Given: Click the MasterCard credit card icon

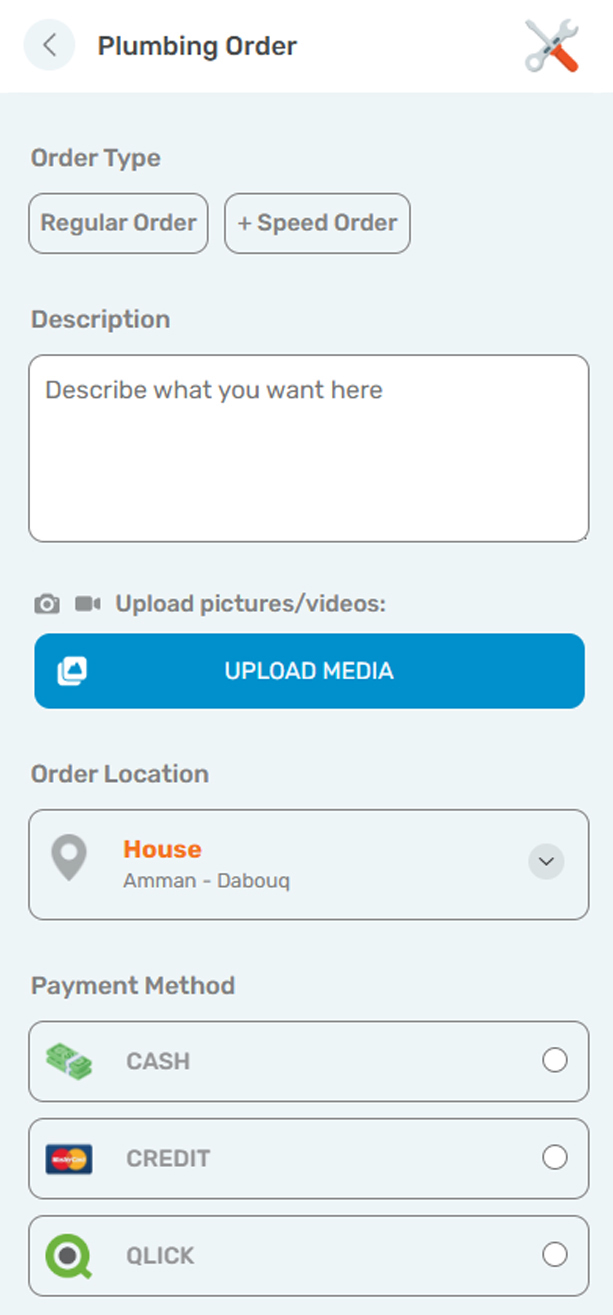Looking at the screenshot, I should [x=69, y=1158].
